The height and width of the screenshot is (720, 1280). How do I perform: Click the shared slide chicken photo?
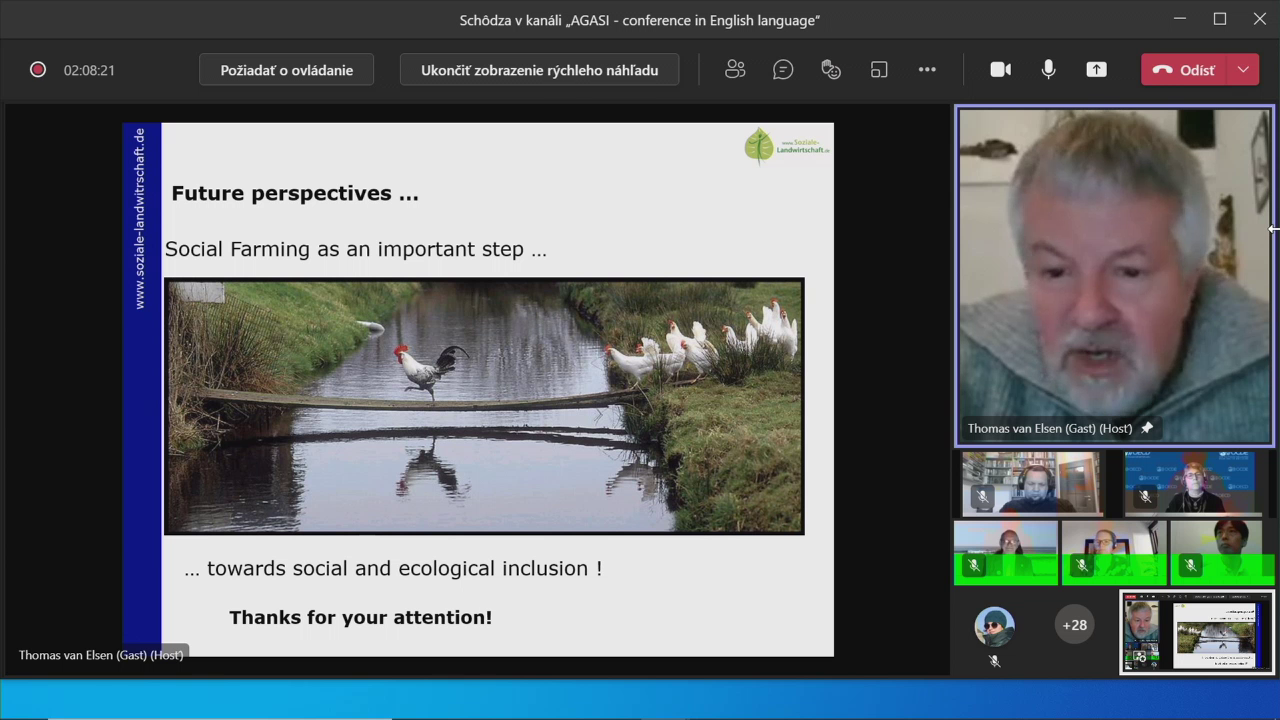pos(484,406)
